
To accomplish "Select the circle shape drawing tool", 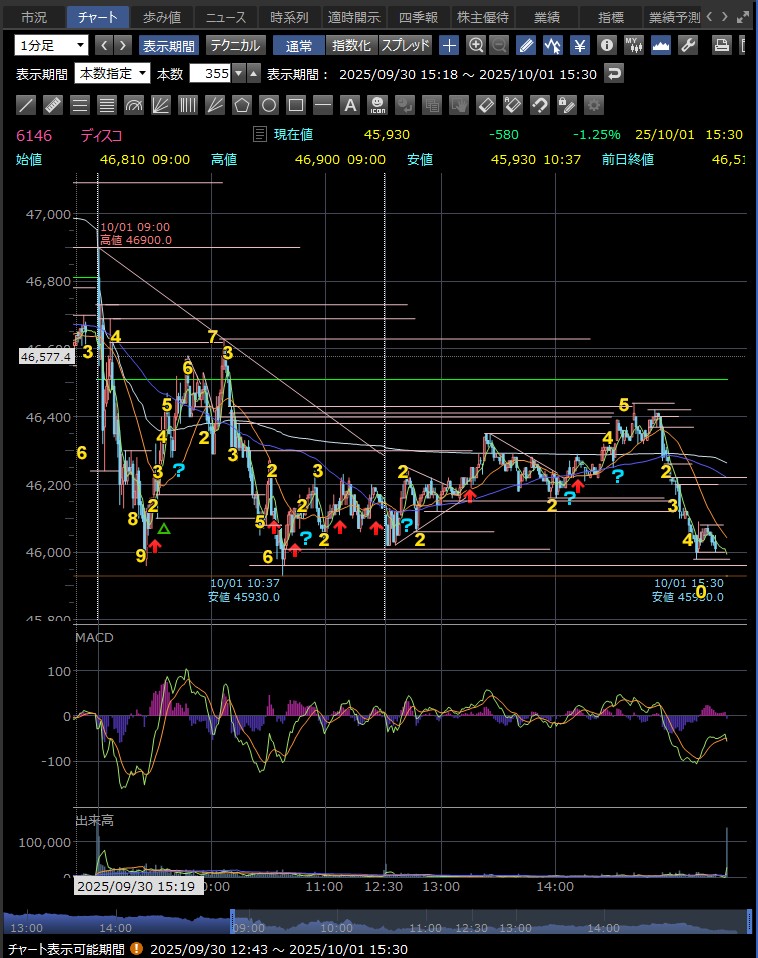I will [269, 105].
